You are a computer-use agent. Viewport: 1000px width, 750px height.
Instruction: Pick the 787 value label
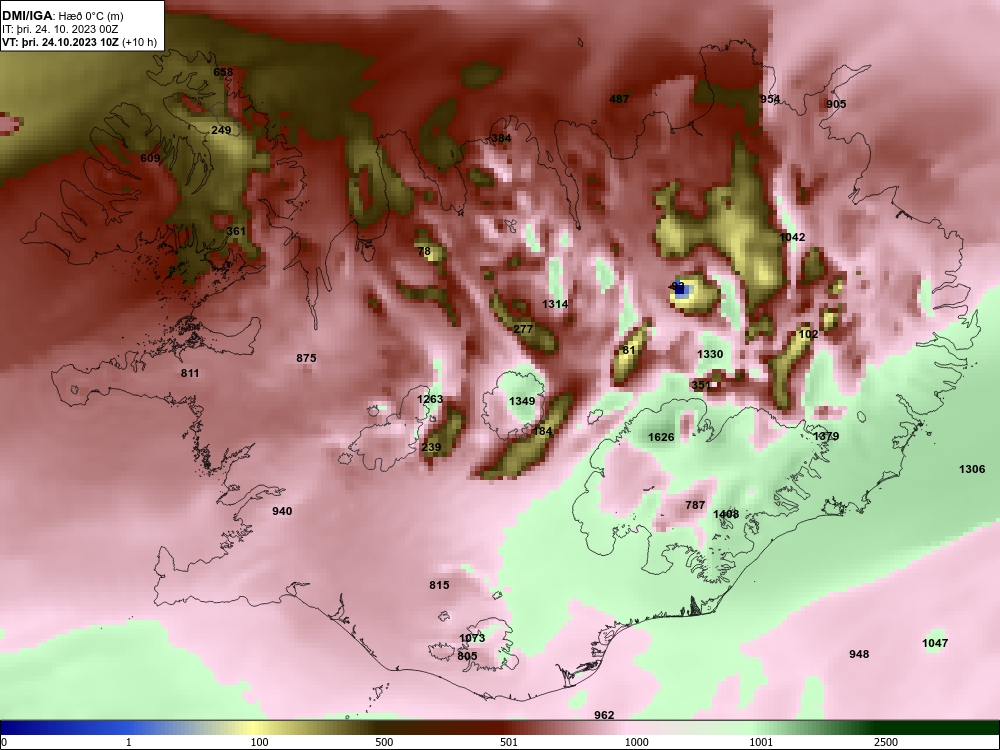coord(695,505)
